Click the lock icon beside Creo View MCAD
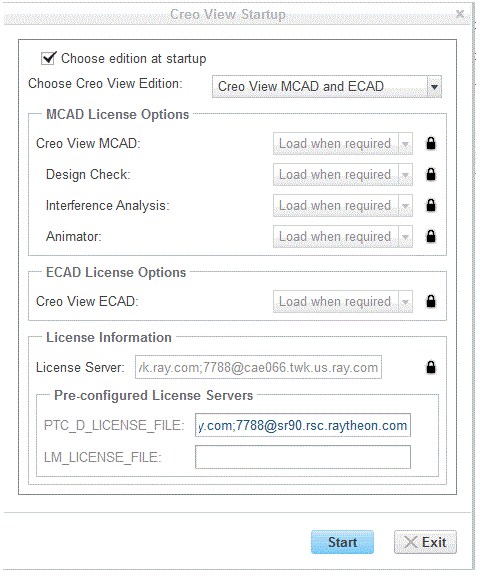 [x=431, y=143]
